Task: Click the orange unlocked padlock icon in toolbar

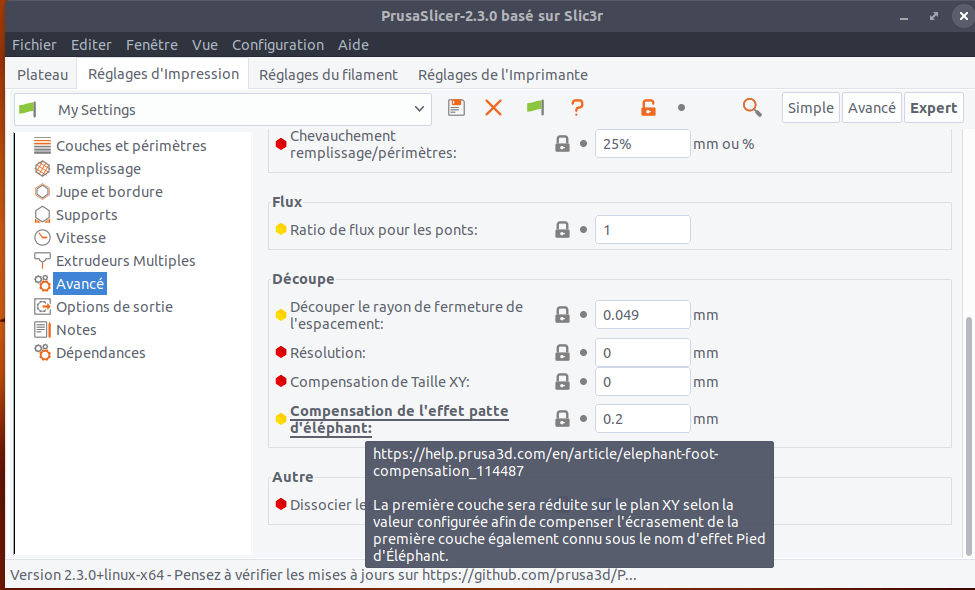Action: [649, 108]
